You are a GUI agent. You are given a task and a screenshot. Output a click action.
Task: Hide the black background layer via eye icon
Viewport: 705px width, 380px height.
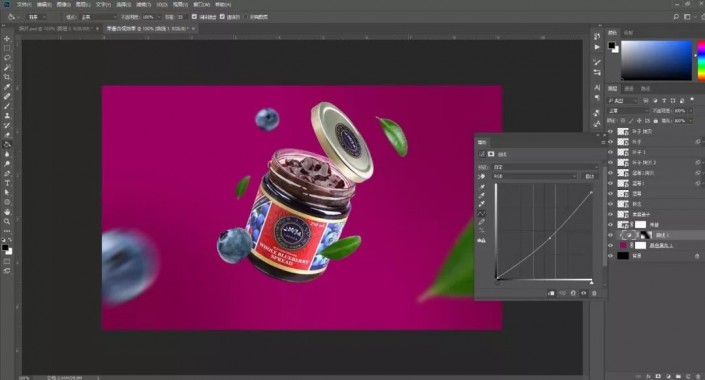pyautogui.click(x=610, y=256)
